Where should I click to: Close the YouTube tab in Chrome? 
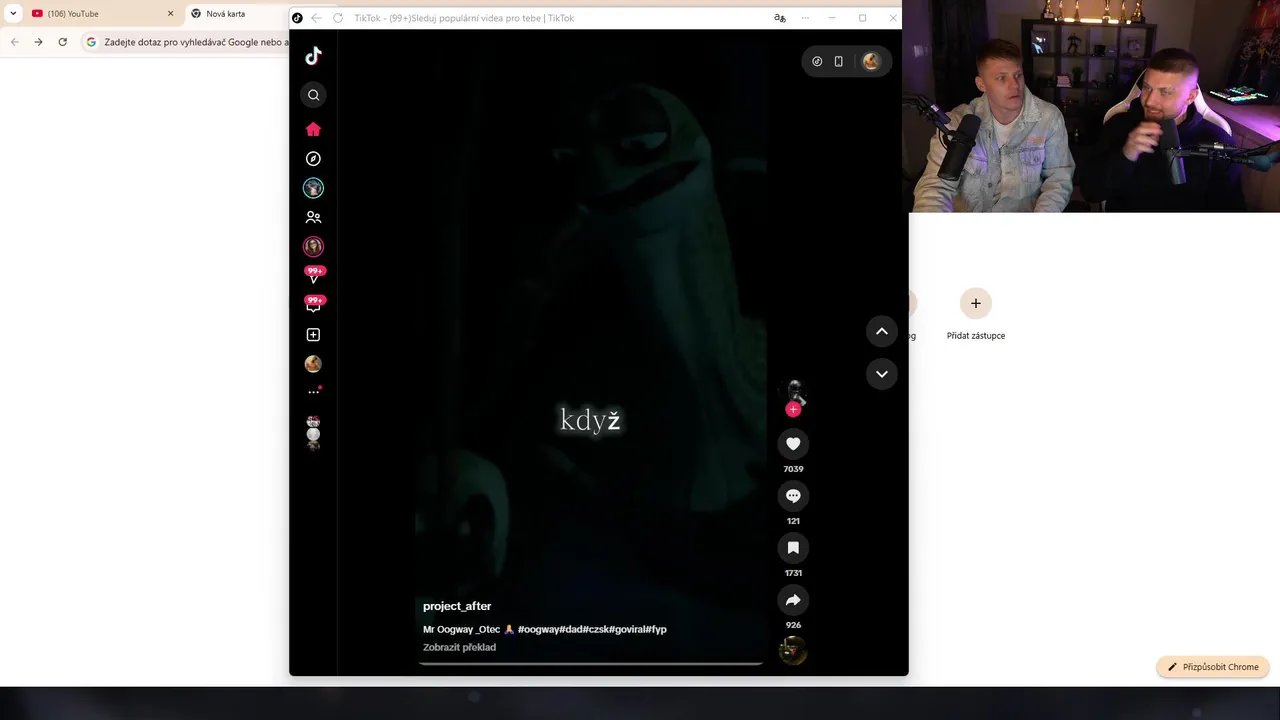click(170, 14)
